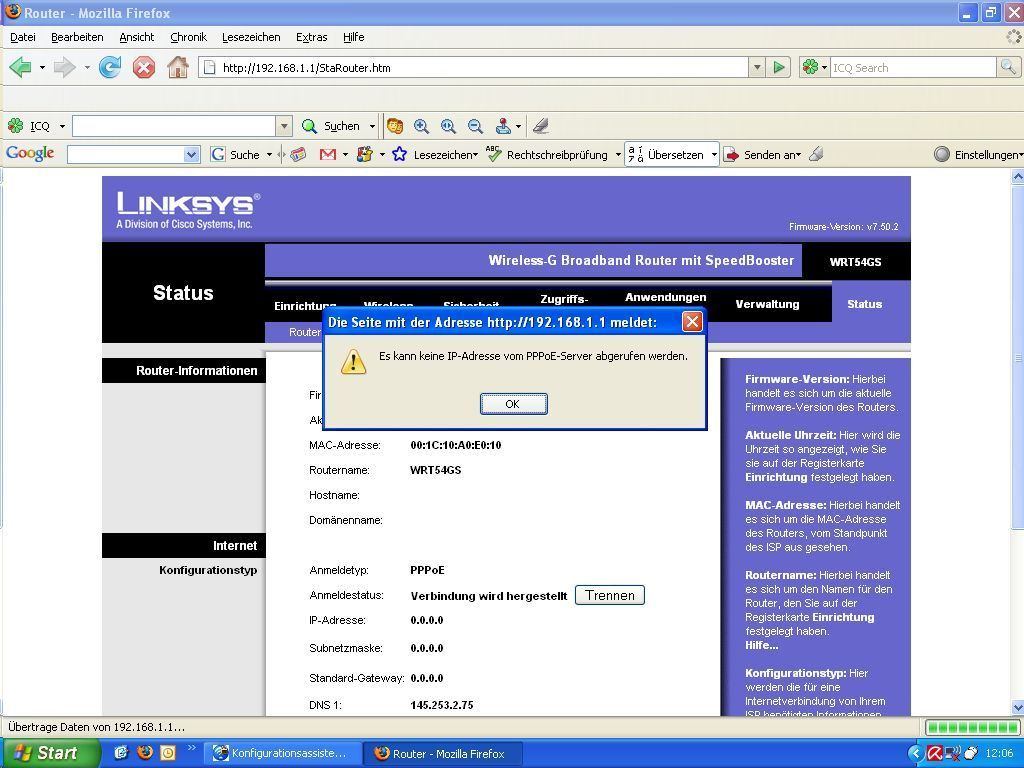Select the MAC address value 00:1C:10:A0:E0:10
Viewport: 1024px width, 768px height.
tap(456, 445)
